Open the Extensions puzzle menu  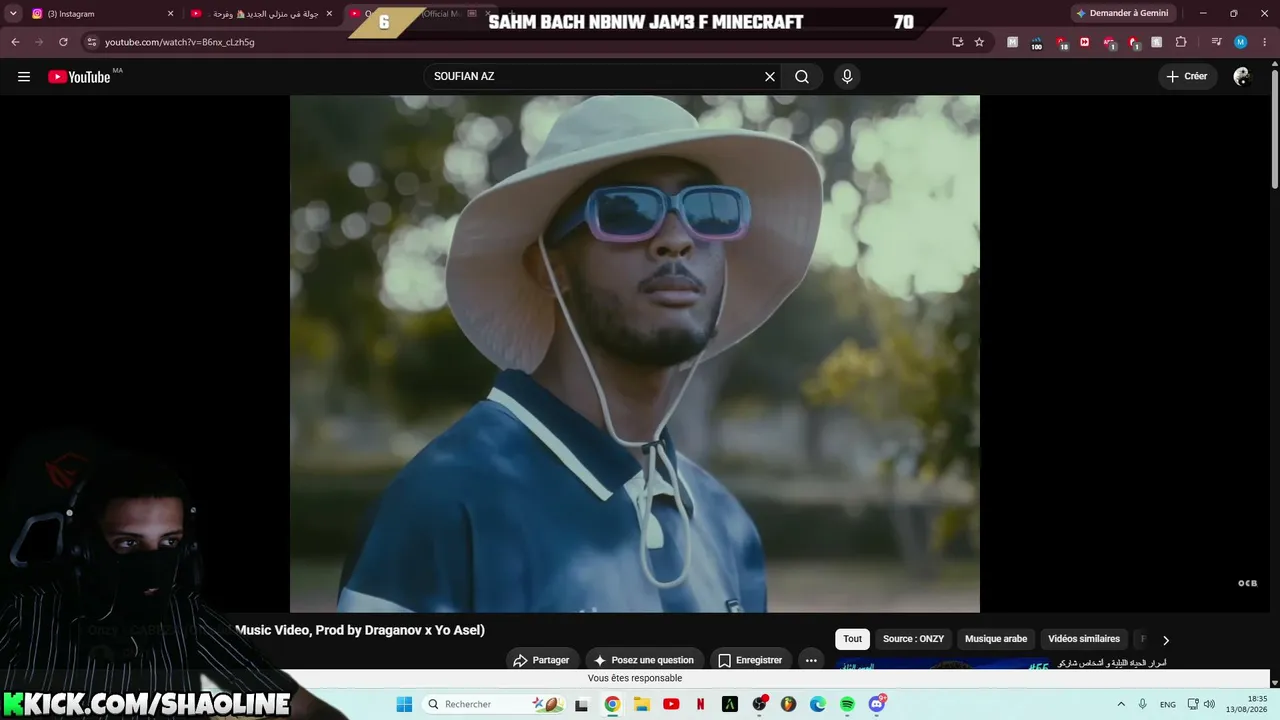tap(1181, 42)
